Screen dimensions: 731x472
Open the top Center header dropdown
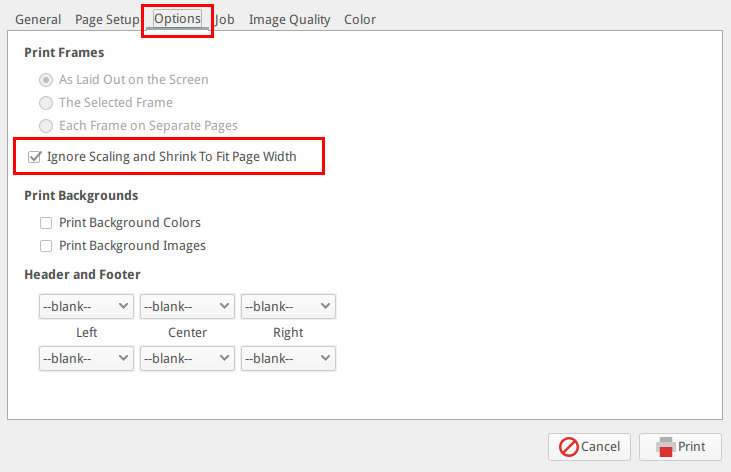[x=187, y=306]
